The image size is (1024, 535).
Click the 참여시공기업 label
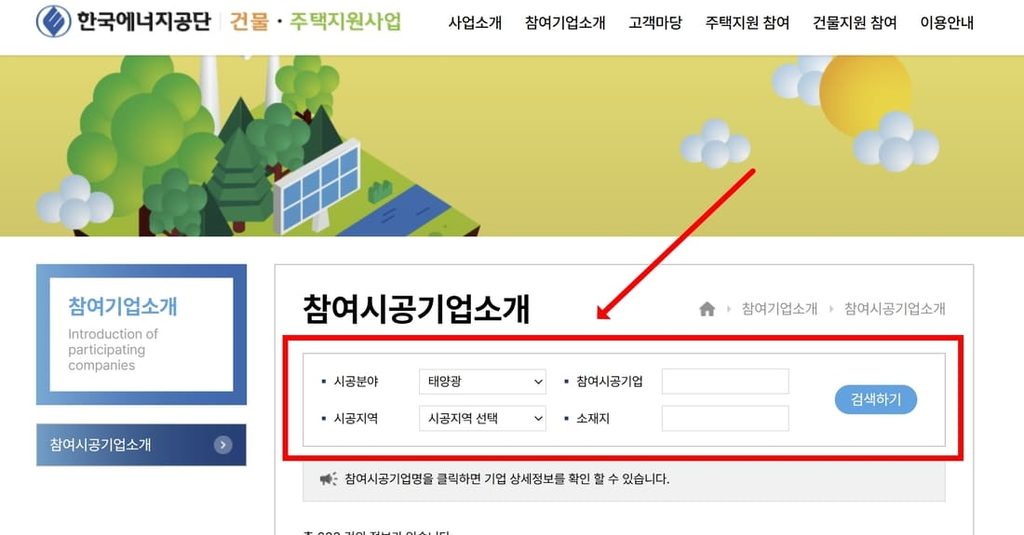[609, 381]
